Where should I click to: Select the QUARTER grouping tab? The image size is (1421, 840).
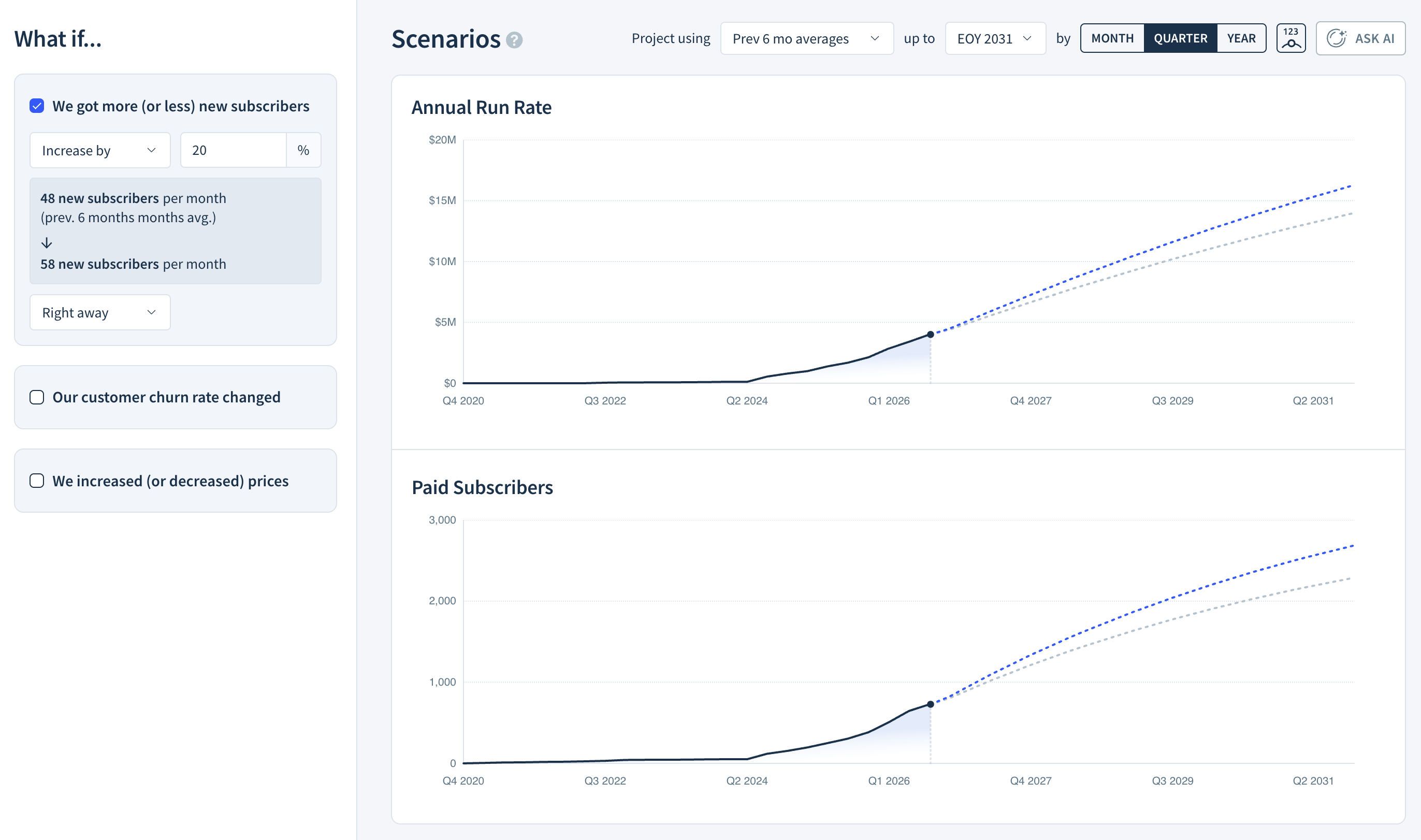pyautogui.click(x=1181, y=38)
